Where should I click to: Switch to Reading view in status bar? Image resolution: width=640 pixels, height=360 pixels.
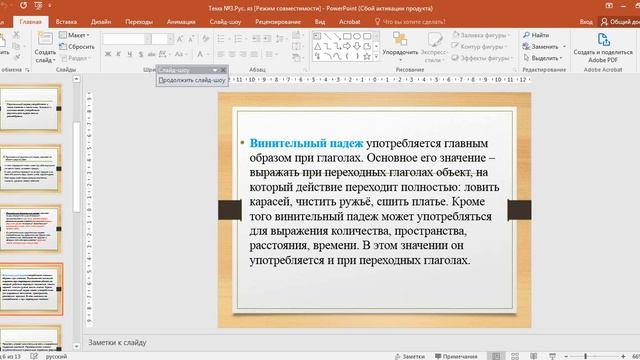[x=533, y=356]
